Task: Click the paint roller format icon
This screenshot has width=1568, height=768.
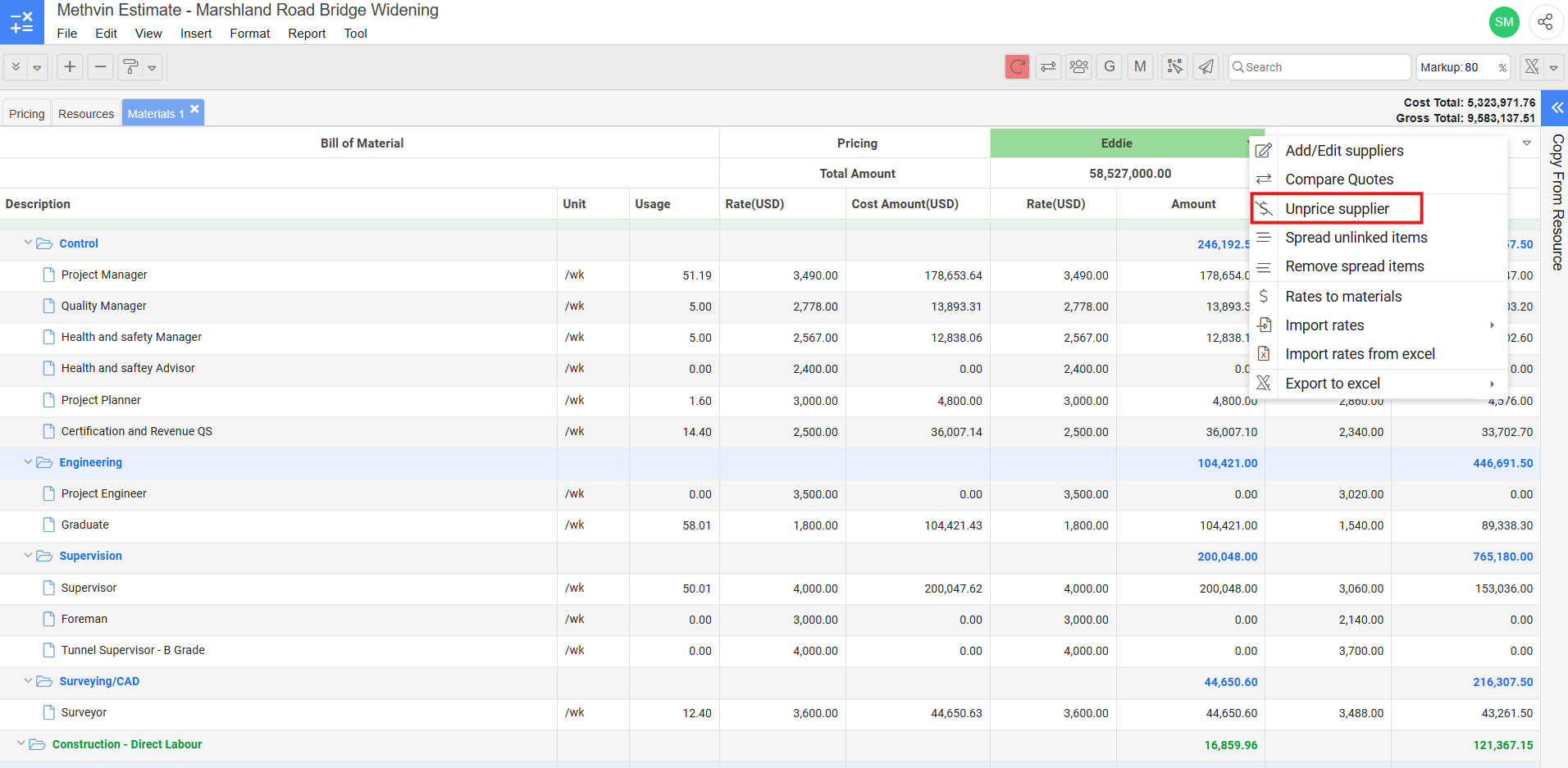Action: (x=130, y=67)
